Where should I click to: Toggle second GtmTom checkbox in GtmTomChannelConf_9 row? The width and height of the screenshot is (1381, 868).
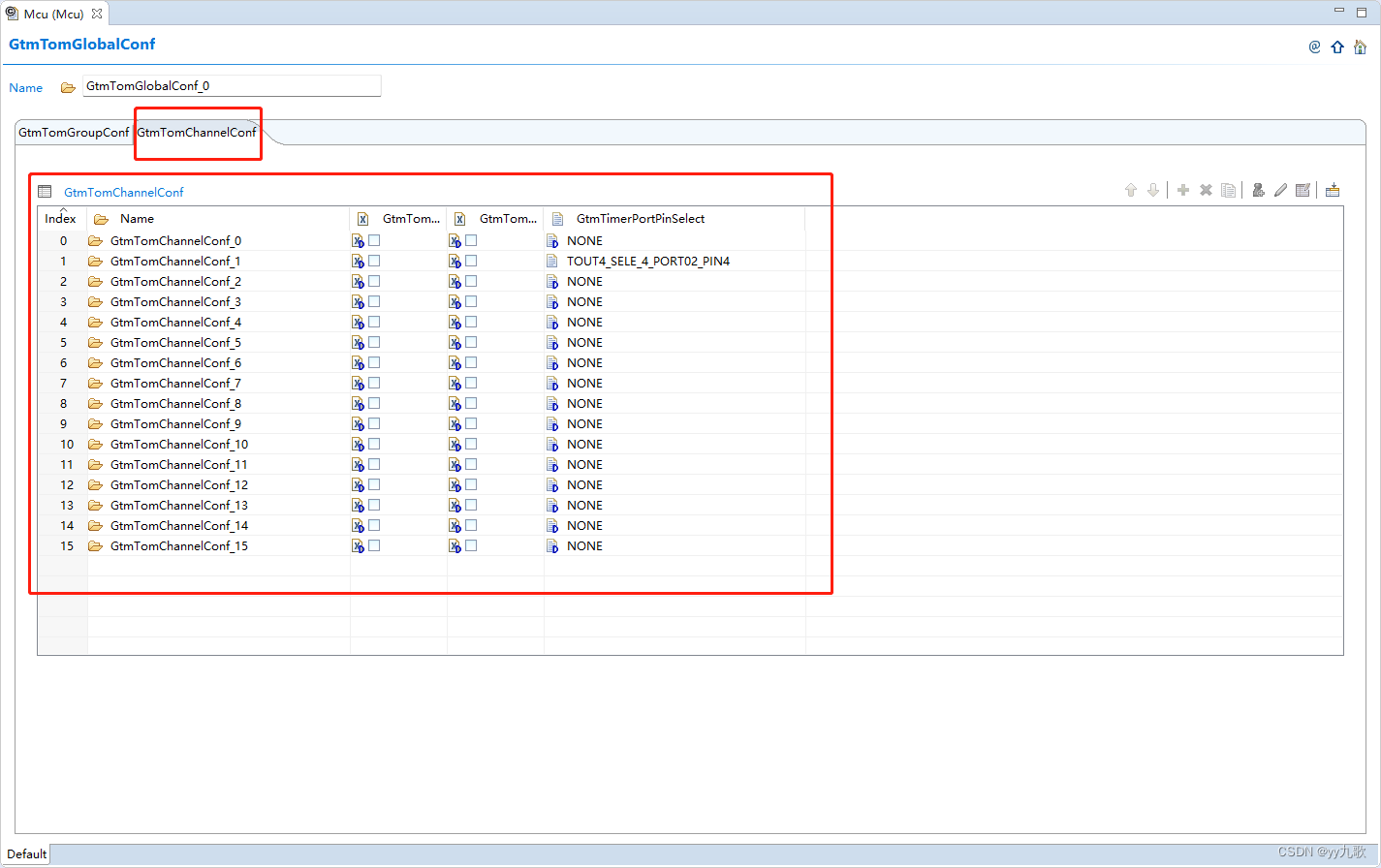(471, 423)
